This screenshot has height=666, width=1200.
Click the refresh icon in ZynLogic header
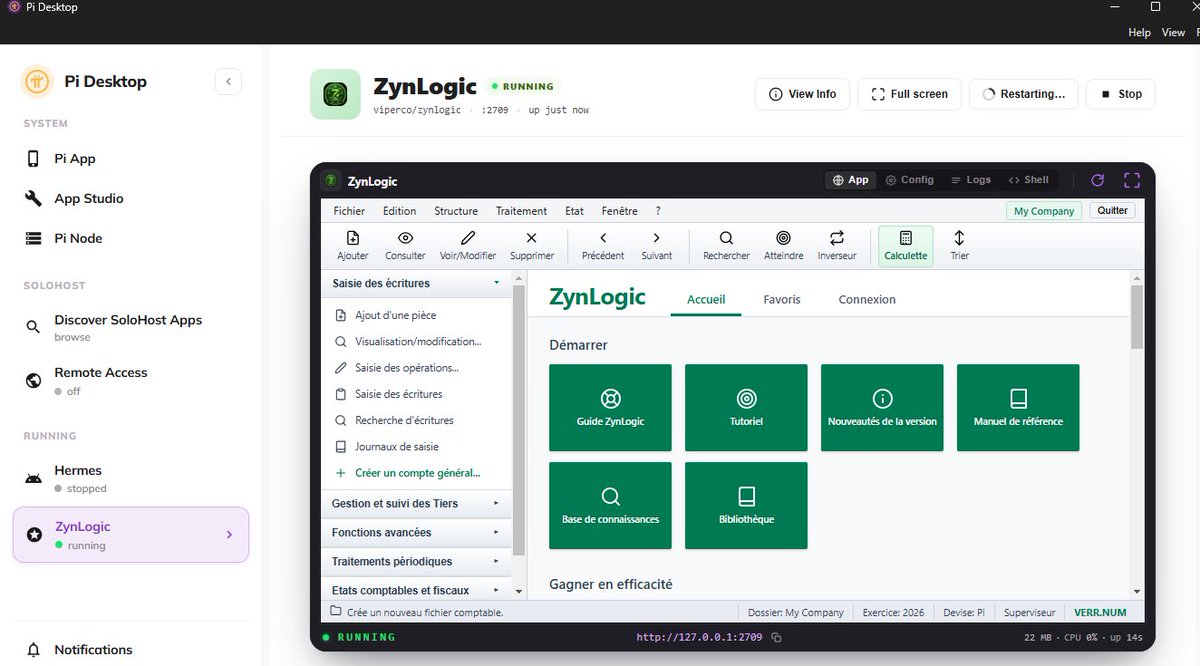pyautogui.click(x=1097, y=180)
